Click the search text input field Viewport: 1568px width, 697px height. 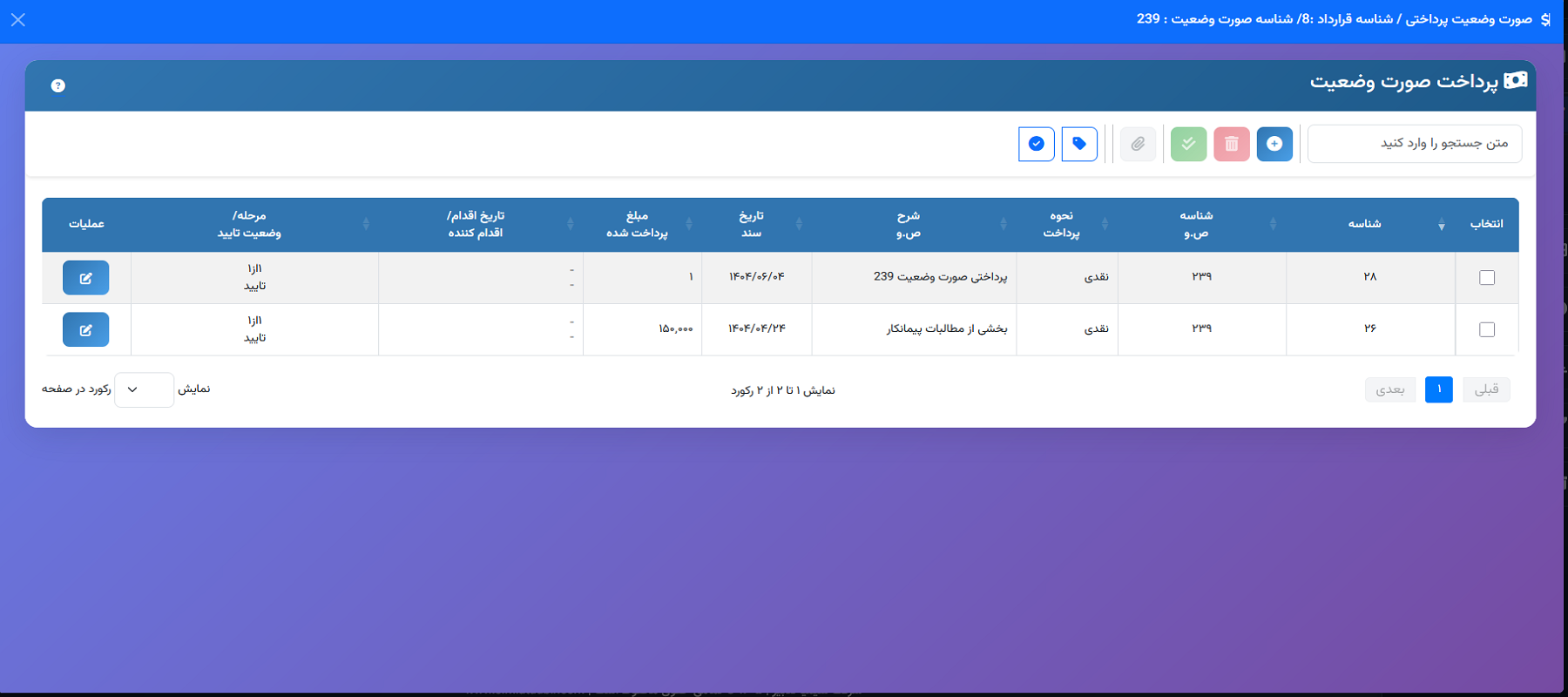[1415, 144]
